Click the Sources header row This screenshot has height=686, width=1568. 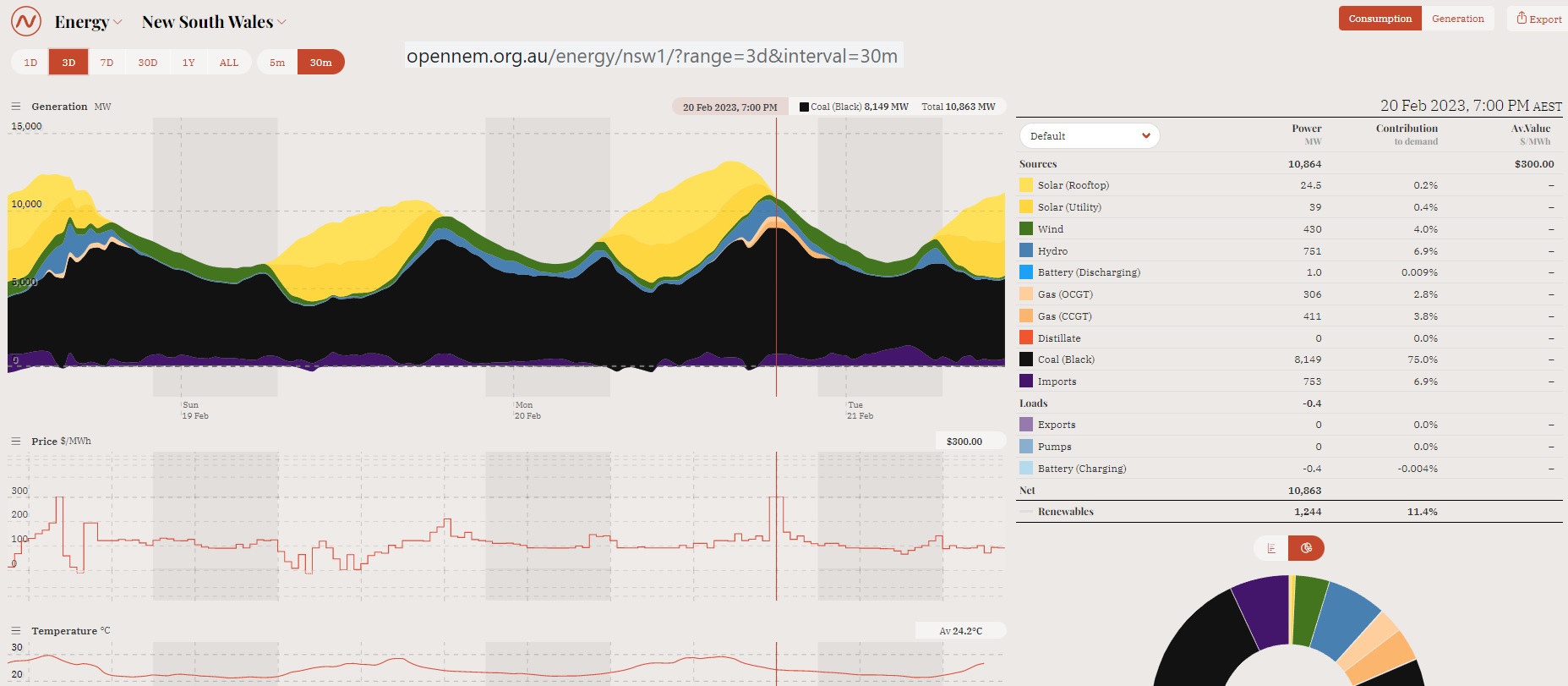(1289, 164)
